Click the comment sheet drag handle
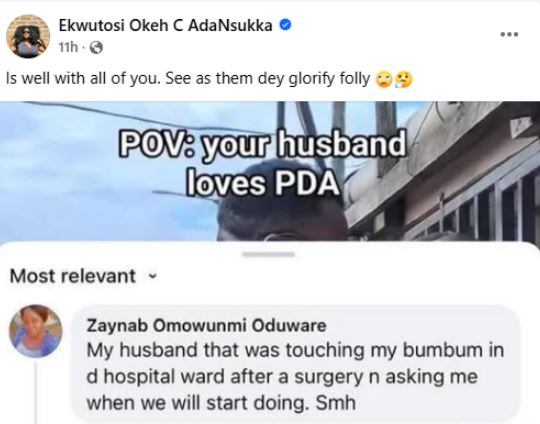 268,255
